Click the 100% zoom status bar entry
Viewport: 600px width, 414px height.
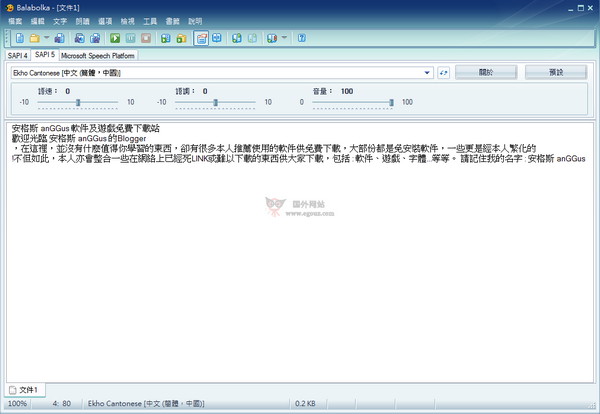pos(17,403)
